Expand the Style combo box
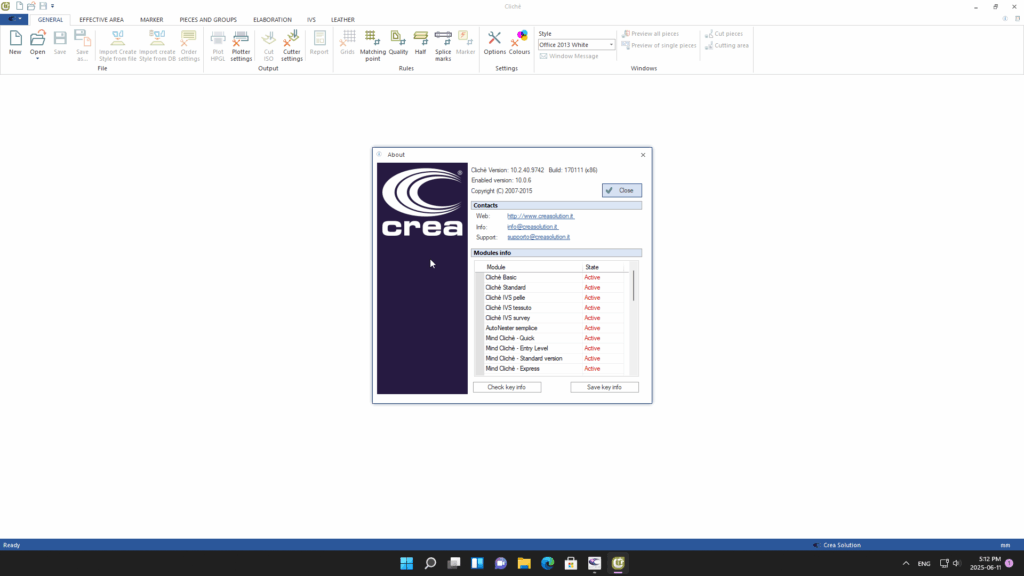The width and height of the screenshot is (1024, 576). 611,45
